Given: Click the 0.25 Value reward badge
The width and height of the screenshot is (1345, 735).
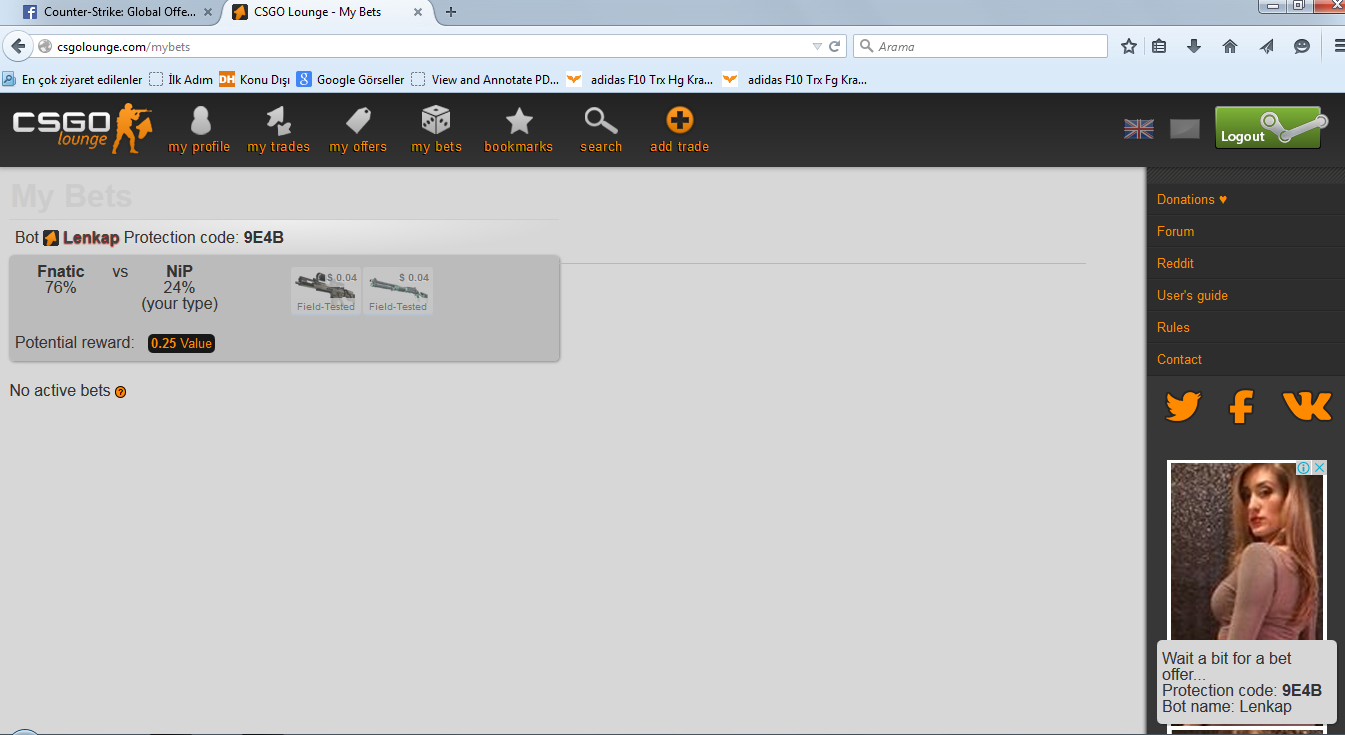Looking at the screenshot, I should (x=181, y=343).
